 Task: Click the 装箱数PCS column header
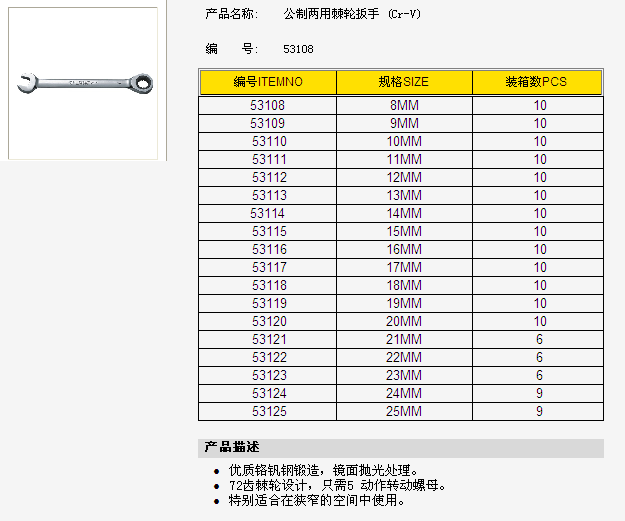click(539, 82)
